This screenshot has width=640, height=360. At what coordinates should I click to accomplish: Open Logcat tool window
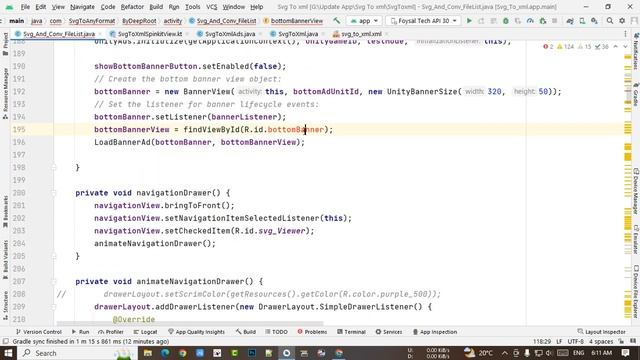point(145,332)
